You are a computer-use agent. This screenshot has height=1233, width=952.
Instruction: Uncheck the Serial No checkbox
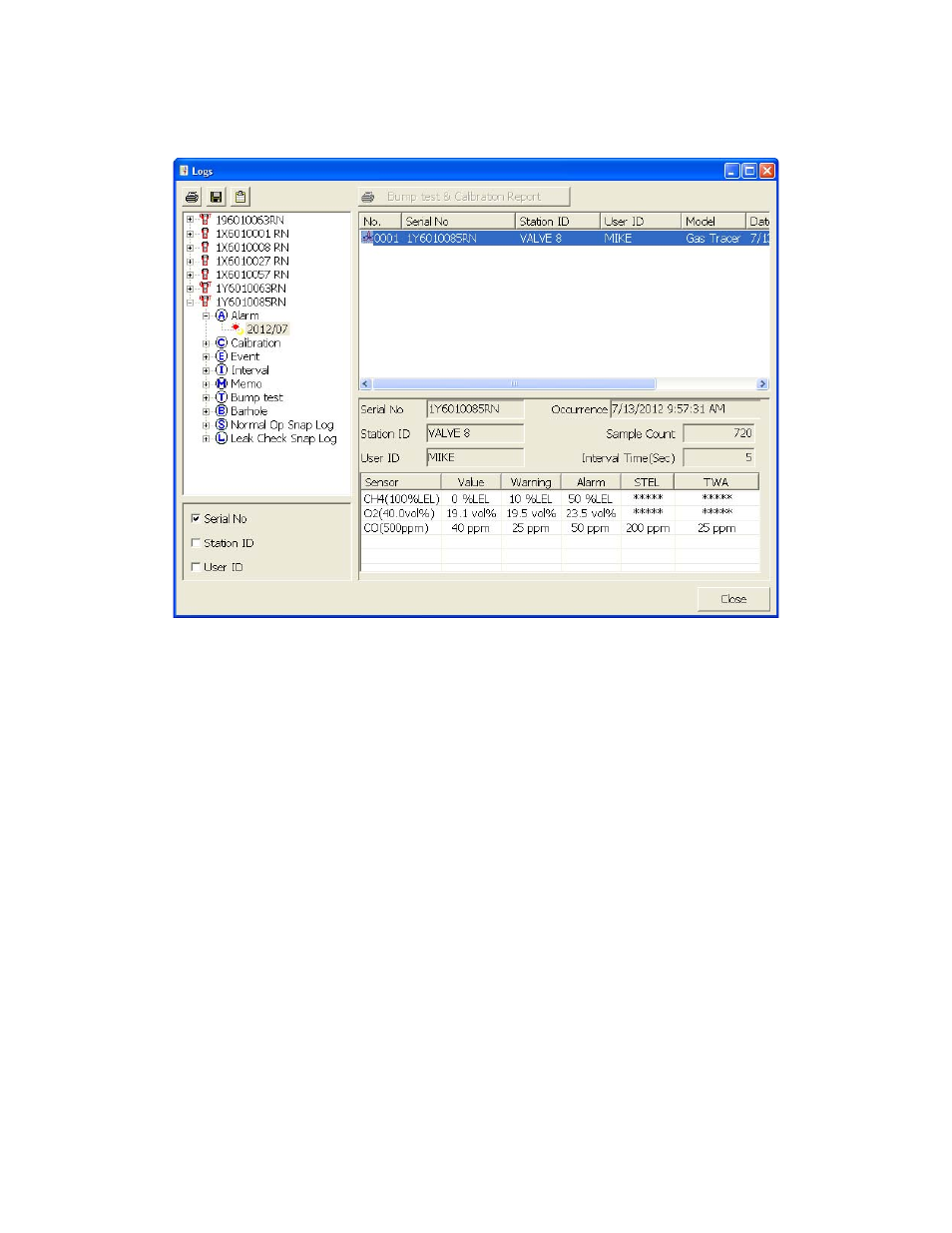196,518
